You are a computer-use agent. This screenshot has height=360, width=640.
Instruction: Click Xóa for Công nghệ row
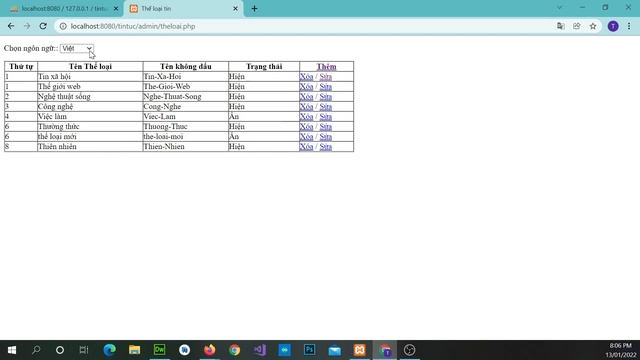pos(306,107)
